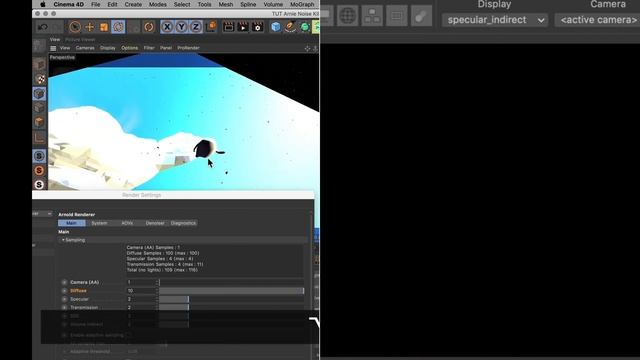Click Render View clapperboard icon
Image resolution: width=640 pixels, height=360 pixels.
229,27
